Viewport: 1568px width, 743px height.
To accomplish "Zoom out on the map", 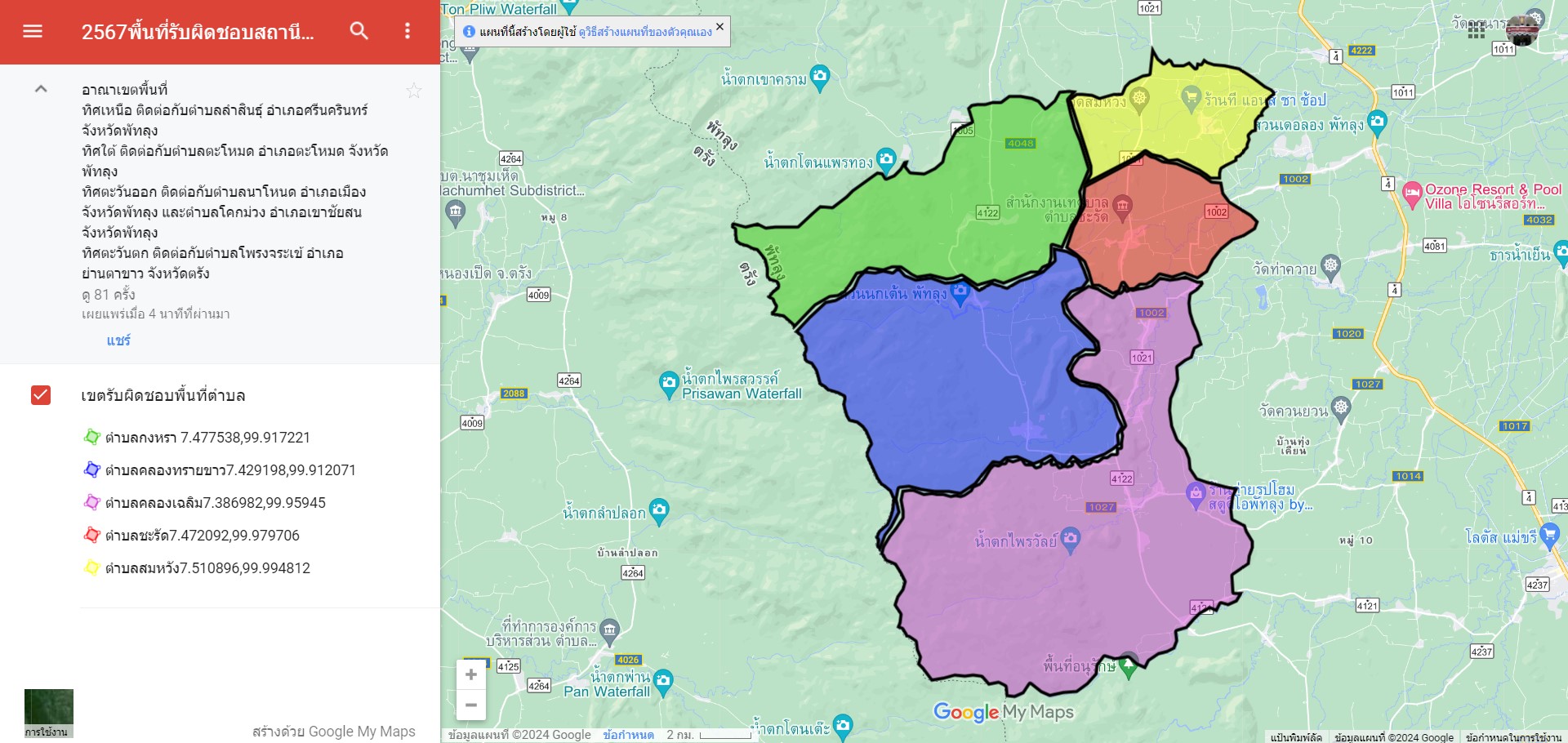I will [x=471, y=705].
